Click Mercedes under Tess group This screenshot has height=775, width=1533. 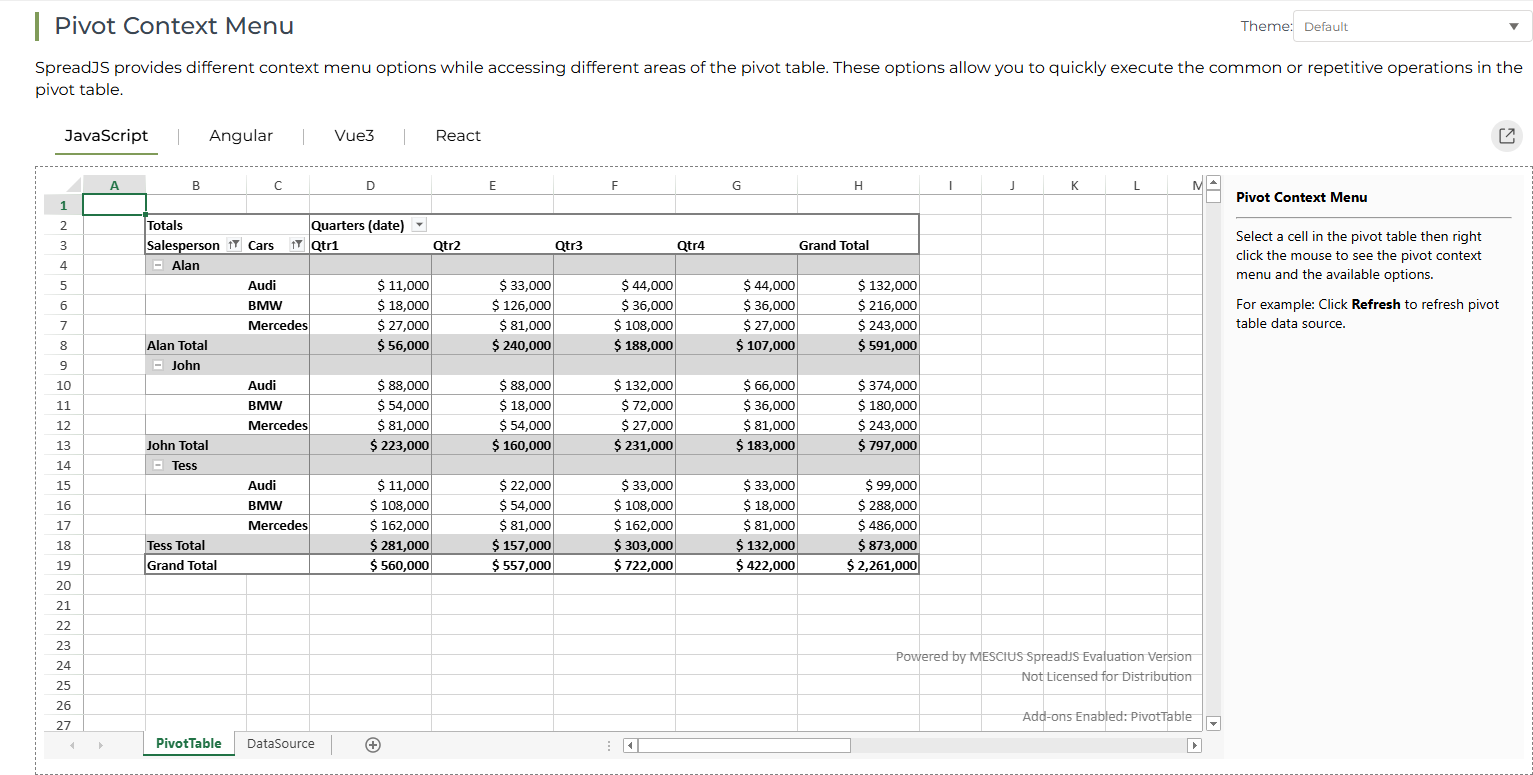coord(278,525)
